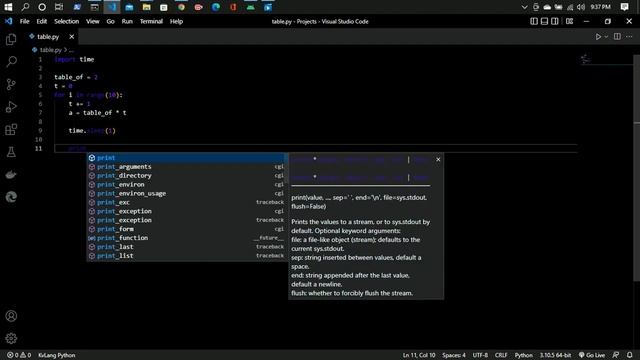Open the Search view in activity bar

[11, 62]
